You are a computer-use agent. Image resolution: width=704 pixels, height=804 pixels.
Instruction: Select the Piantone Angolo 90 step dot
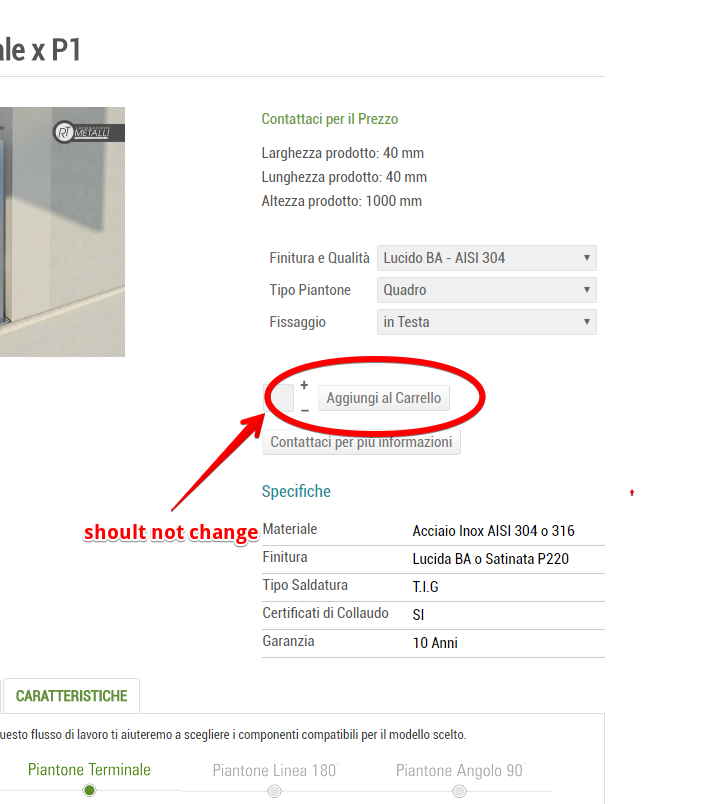[459, 791]
